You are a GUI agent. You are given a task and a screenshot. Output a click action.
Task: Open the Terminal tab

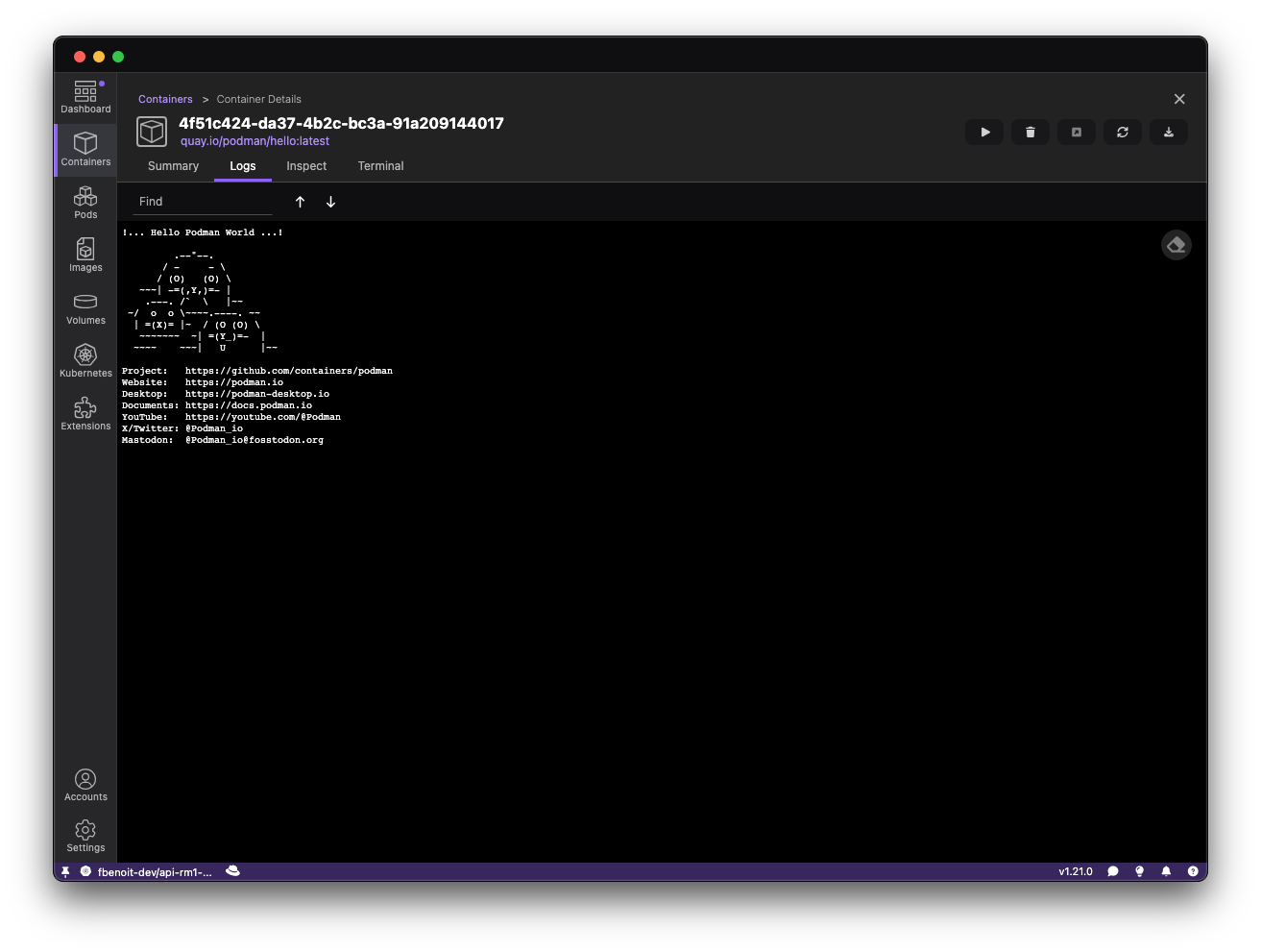coord(380,166)
